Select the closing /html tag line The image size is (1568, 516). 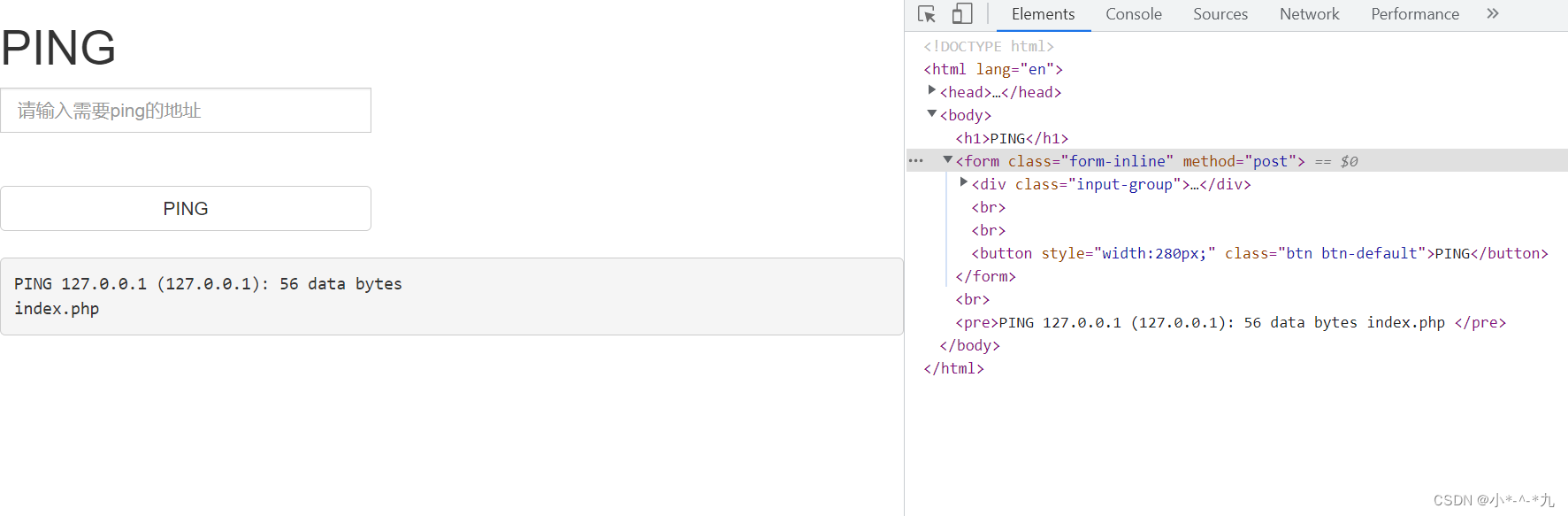(x=953, y=368)
